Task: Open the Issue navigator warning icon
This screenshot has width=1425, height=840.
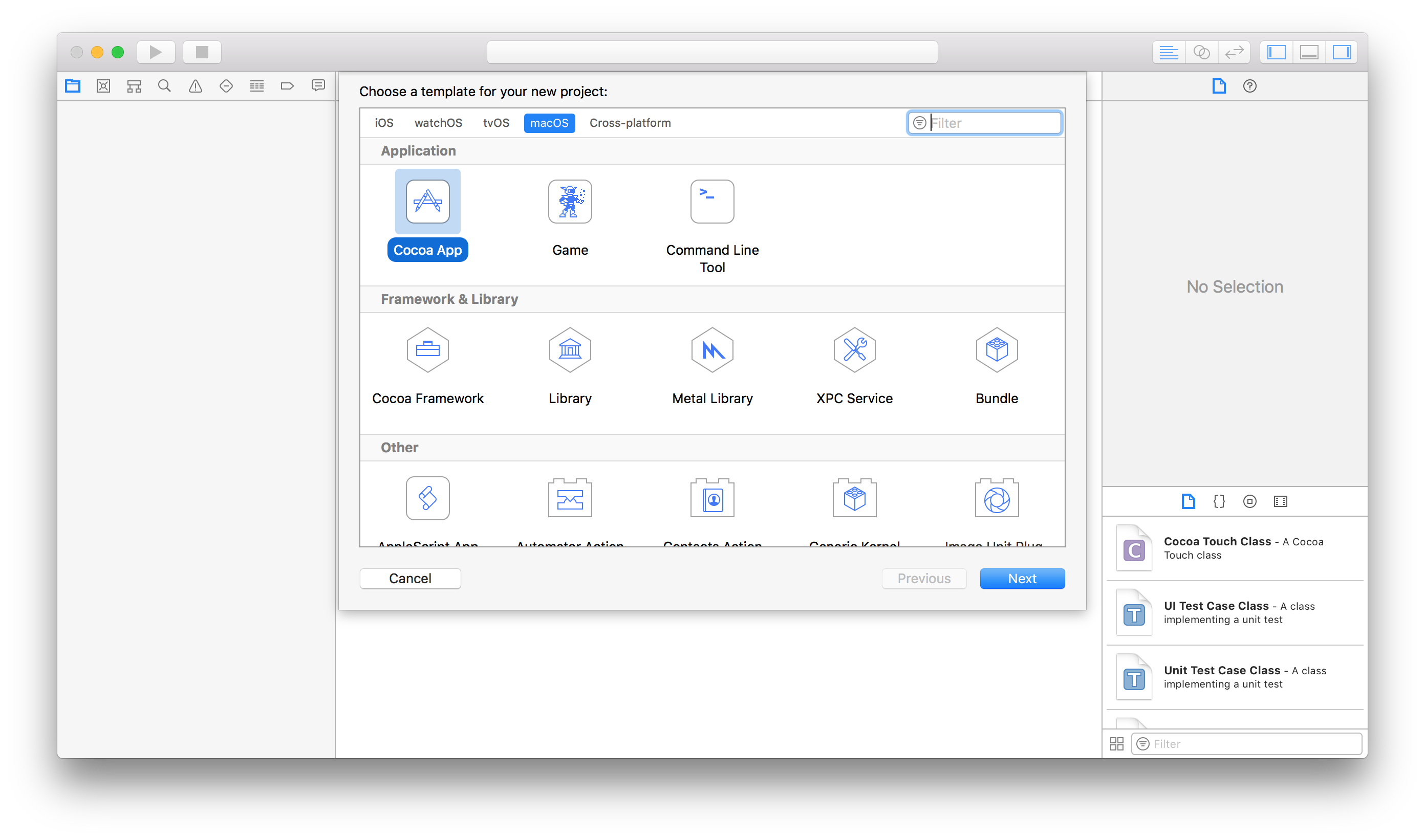Action: [x=196, y=86]
